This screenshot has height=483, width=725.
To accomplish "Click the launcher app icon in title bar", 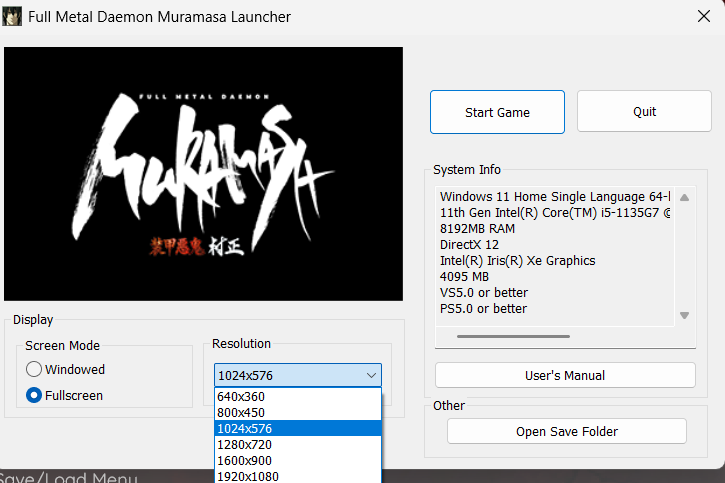I will (12, 16).
